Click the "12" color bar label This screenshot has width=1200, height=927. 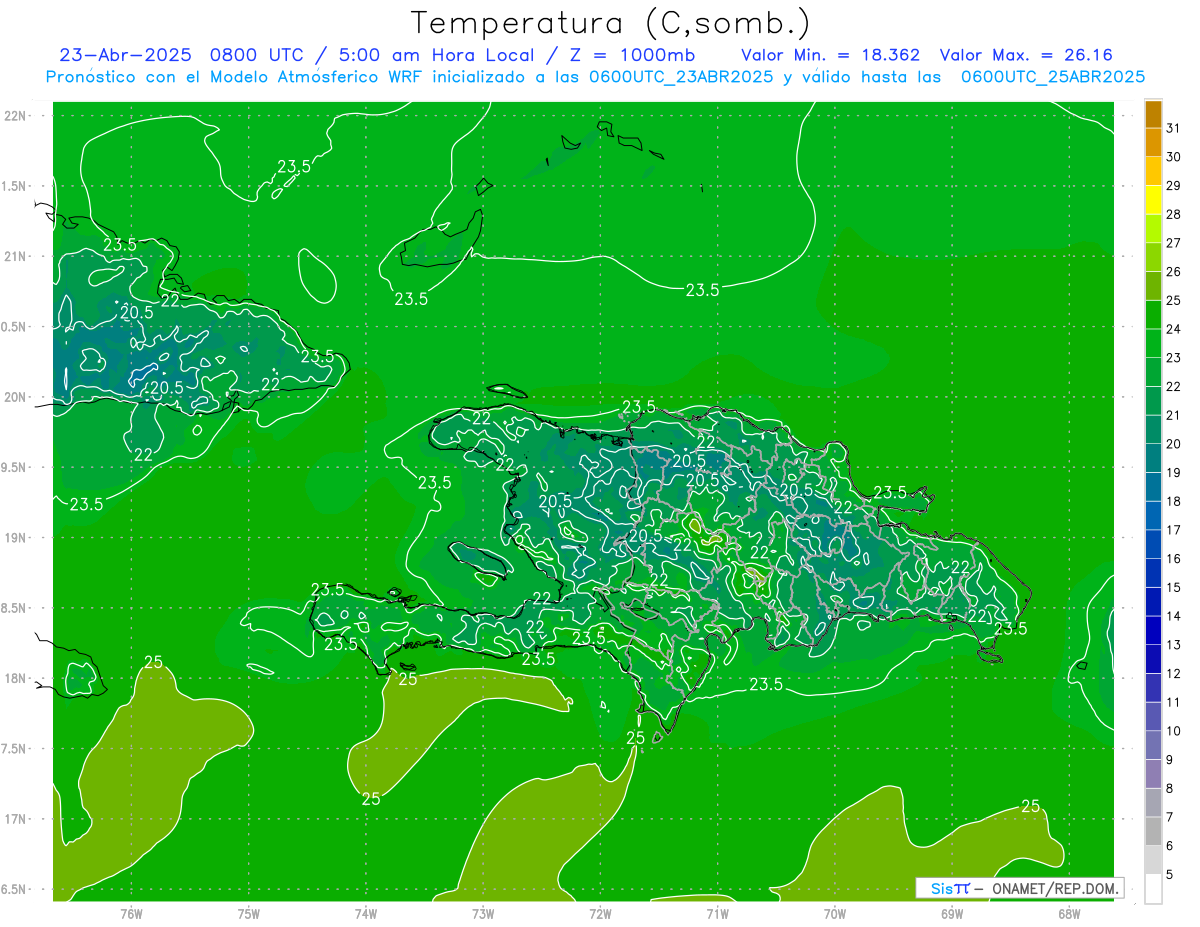click(1174, 674)
